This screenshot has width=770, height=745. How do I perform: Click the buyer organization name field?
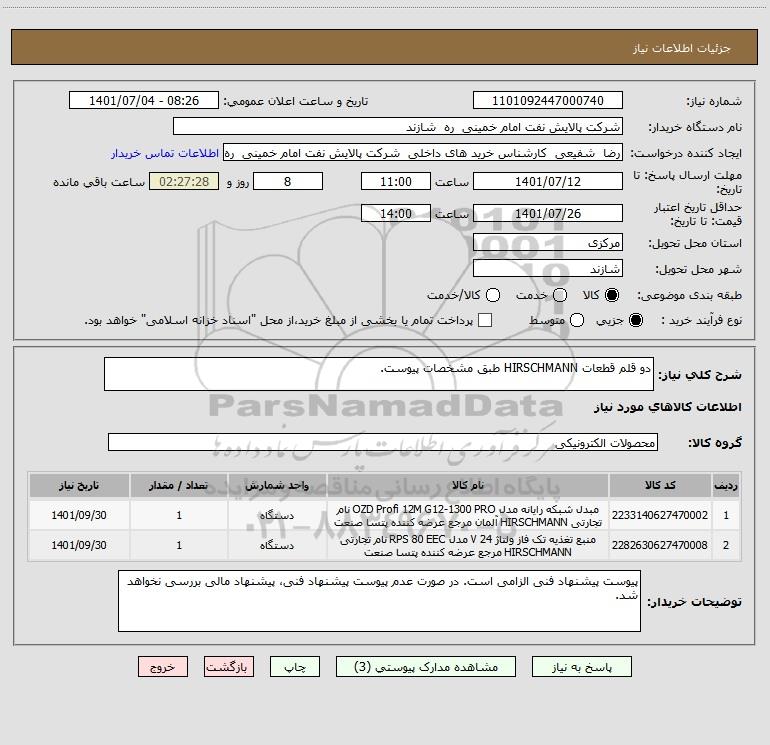398,127
